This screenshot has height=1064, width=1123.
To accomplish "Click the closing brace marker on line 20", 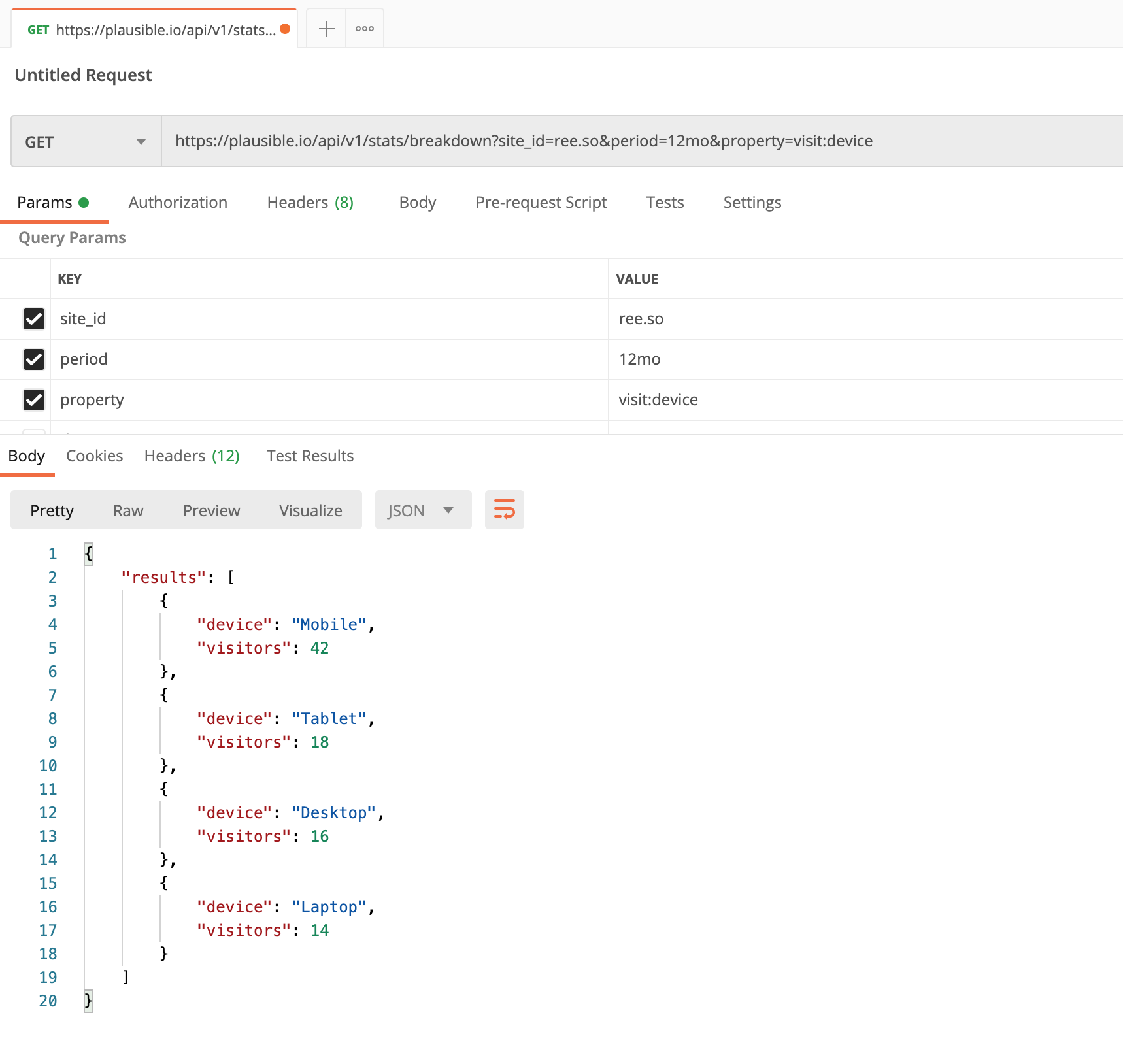I will (x=87, y=1000).
